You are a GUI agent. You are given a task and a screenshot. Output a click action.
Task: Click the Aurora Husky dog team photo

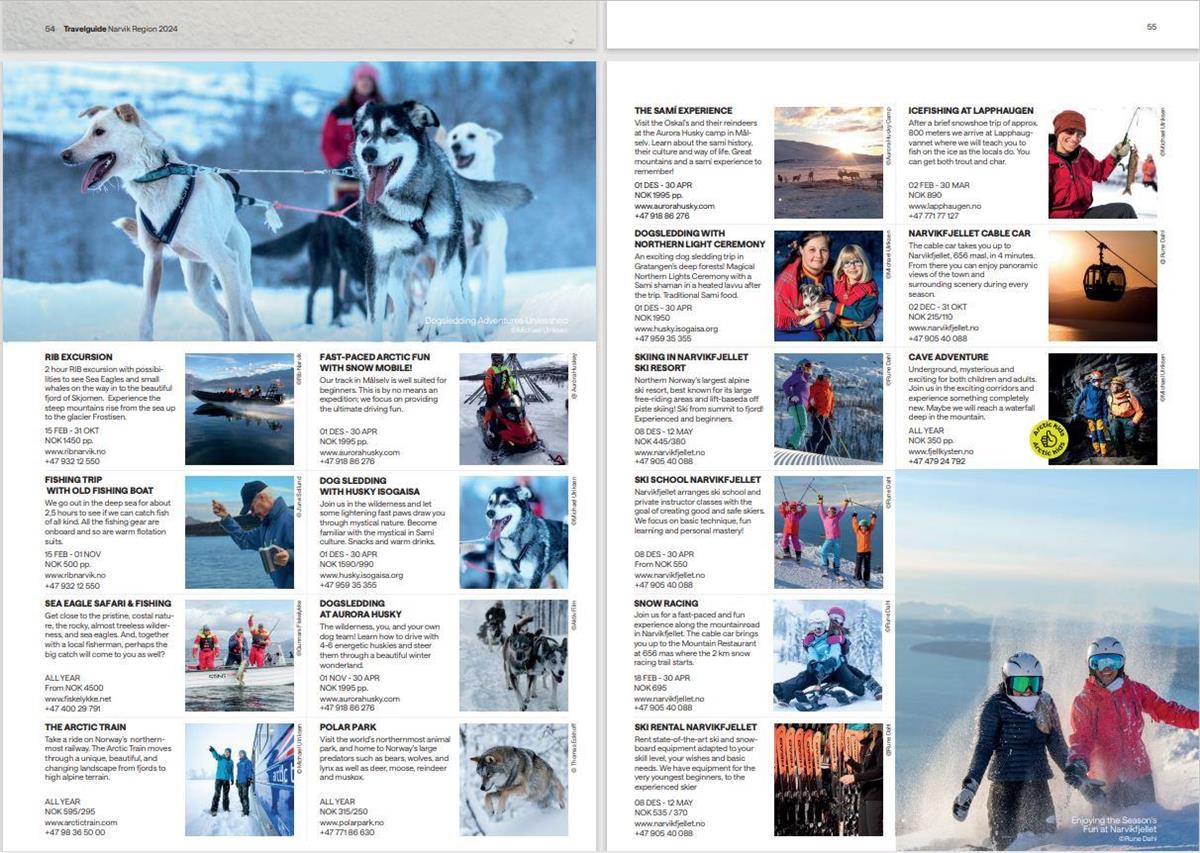(513, 655)
